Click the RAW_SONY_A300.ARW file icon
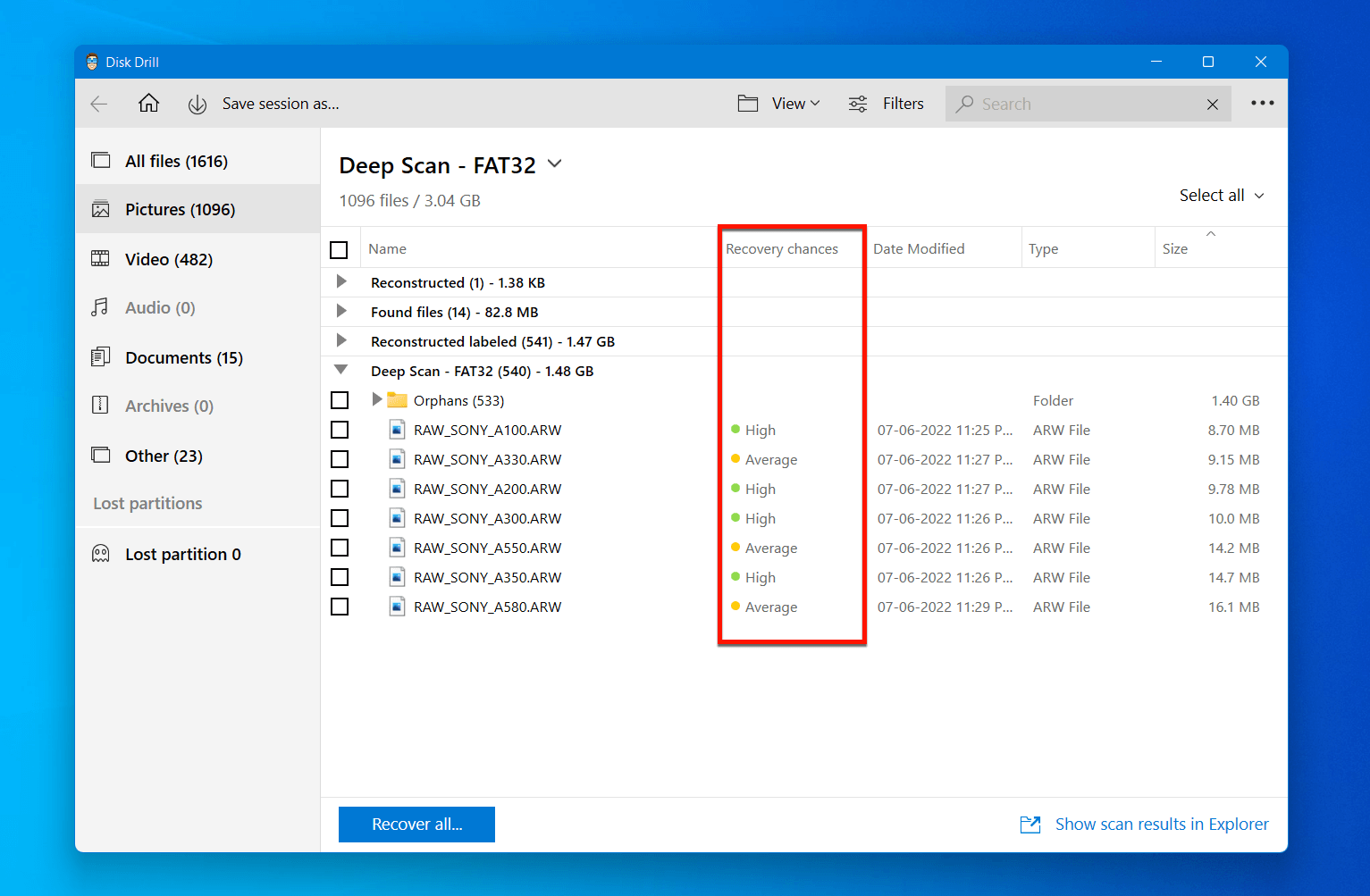 tap(398, 518)
